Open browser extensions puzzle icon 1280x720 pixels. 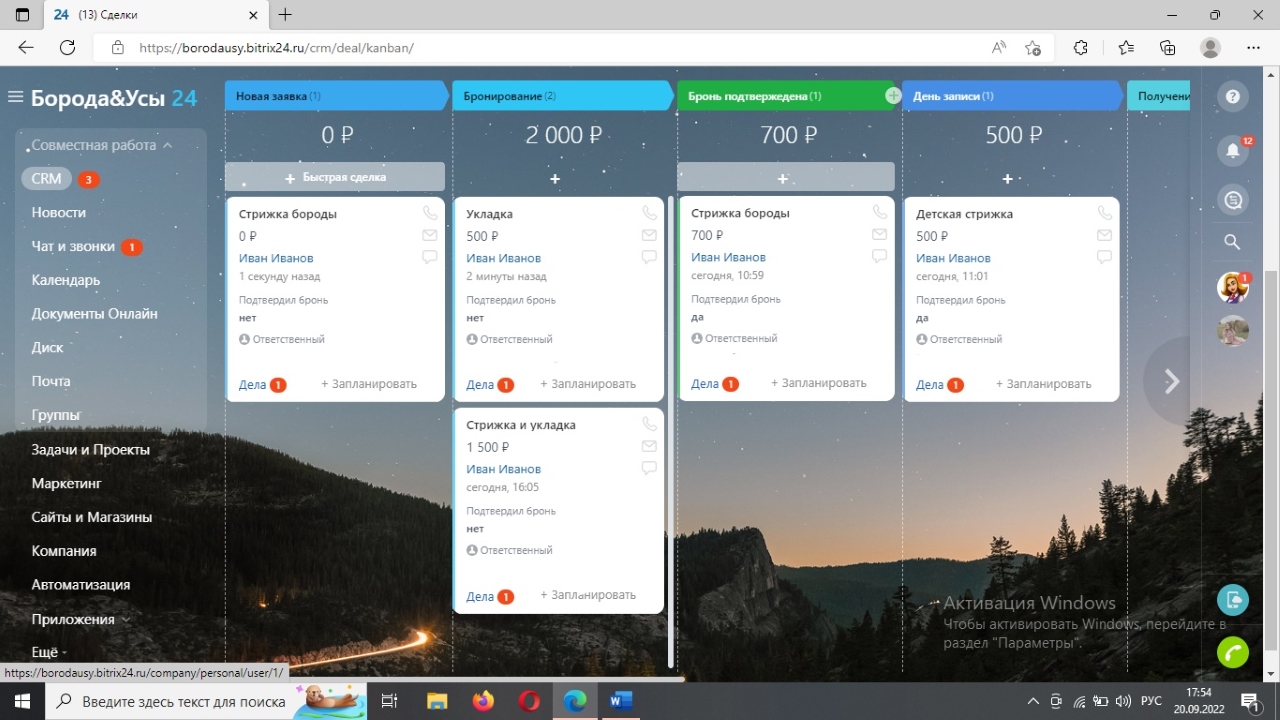(1080, 47)
